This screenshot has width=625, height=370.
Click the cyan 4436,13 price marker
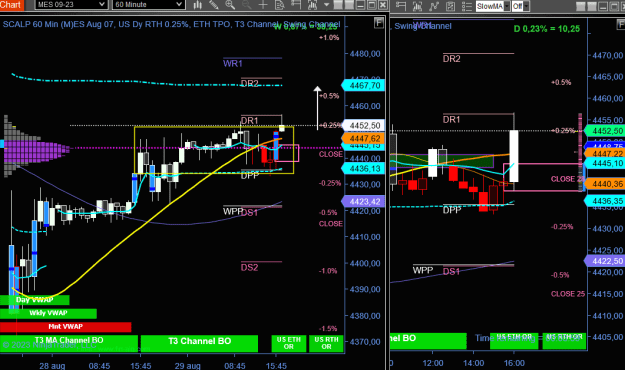tap(363, 169)
